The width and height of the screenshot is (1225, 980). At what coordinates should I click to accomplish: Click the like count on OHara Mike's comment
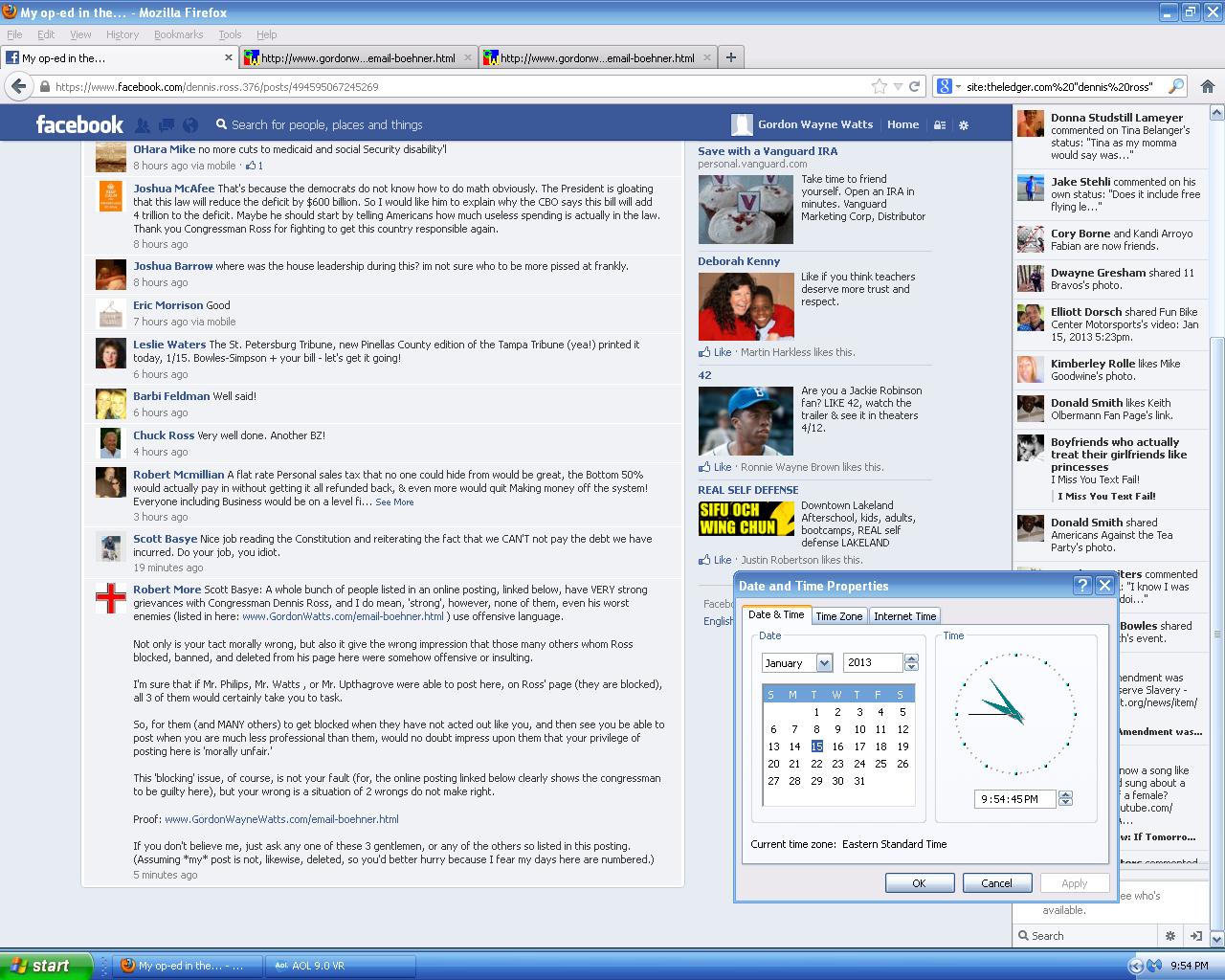coord(255,166)
